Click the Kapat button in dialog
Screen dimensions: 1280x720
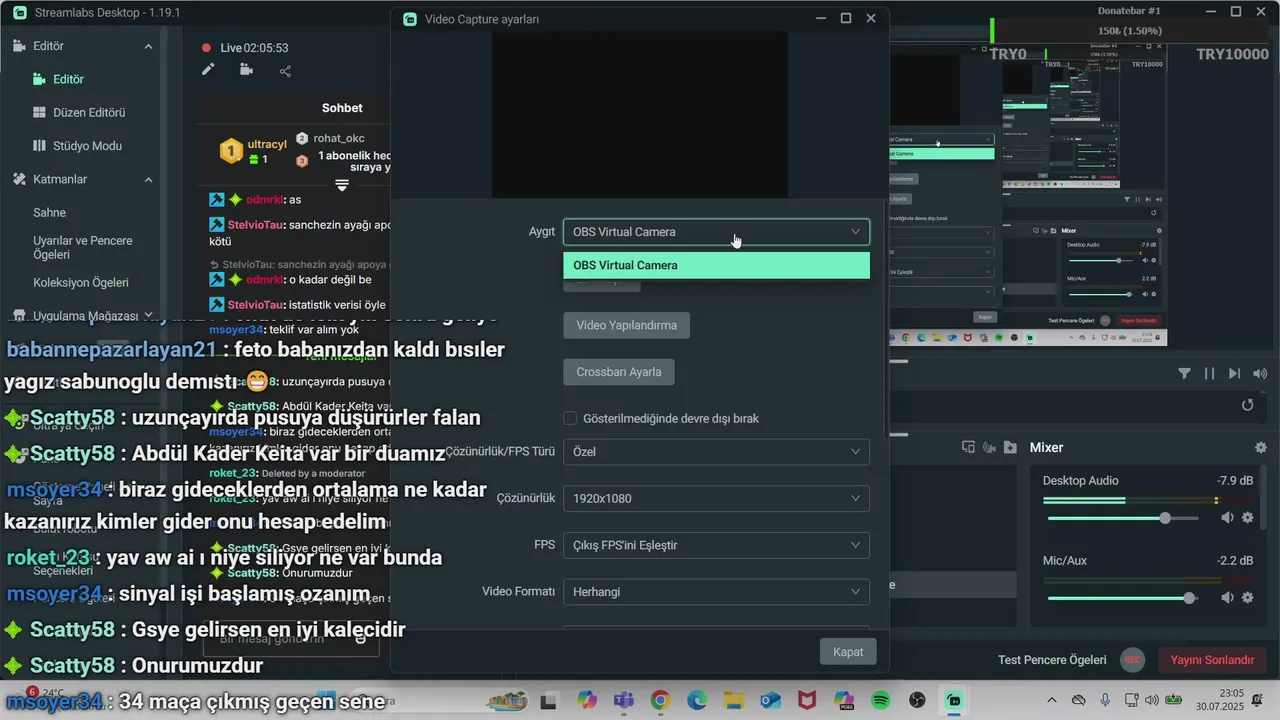point(848,652)
